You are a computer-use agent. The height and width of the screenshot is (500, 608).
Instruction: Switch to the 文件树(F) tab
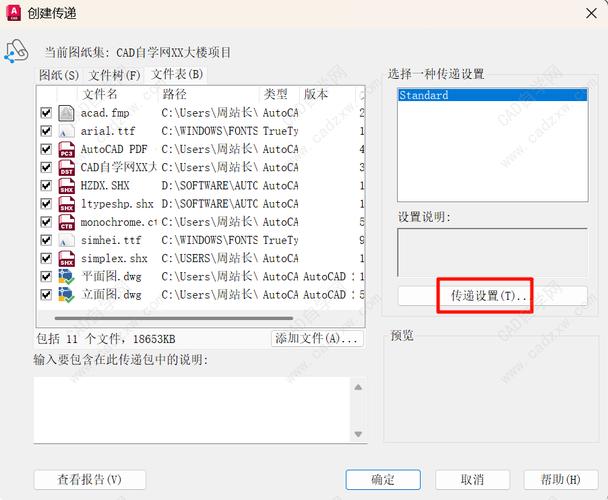114,75
